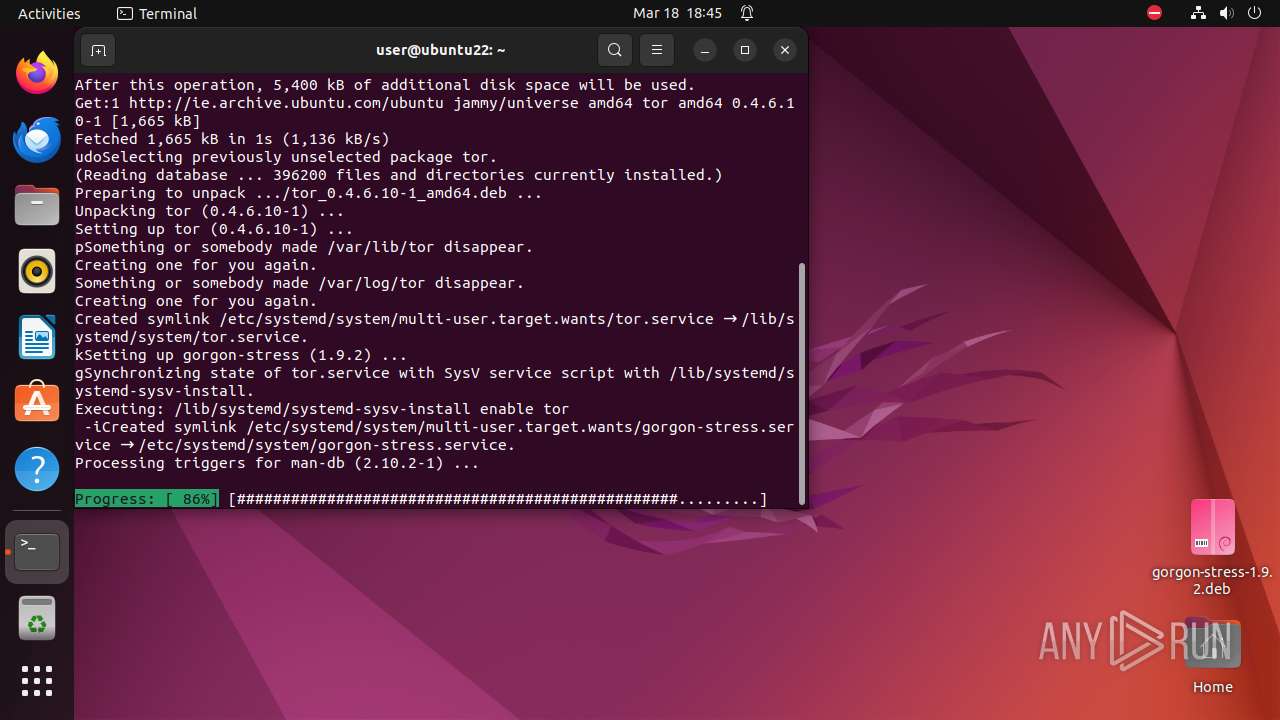1280x720 pixels.
Task: Open the power menu icon
Action: point(1255,14)
